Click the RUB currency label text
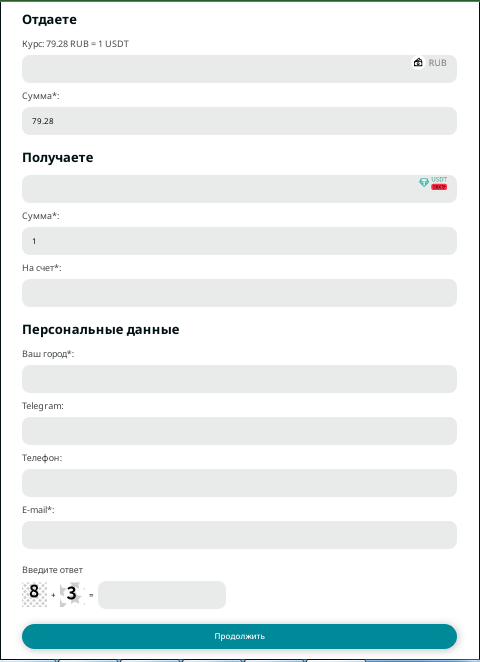The width and height of the screenshot is (480, 662). coord(438,63)
